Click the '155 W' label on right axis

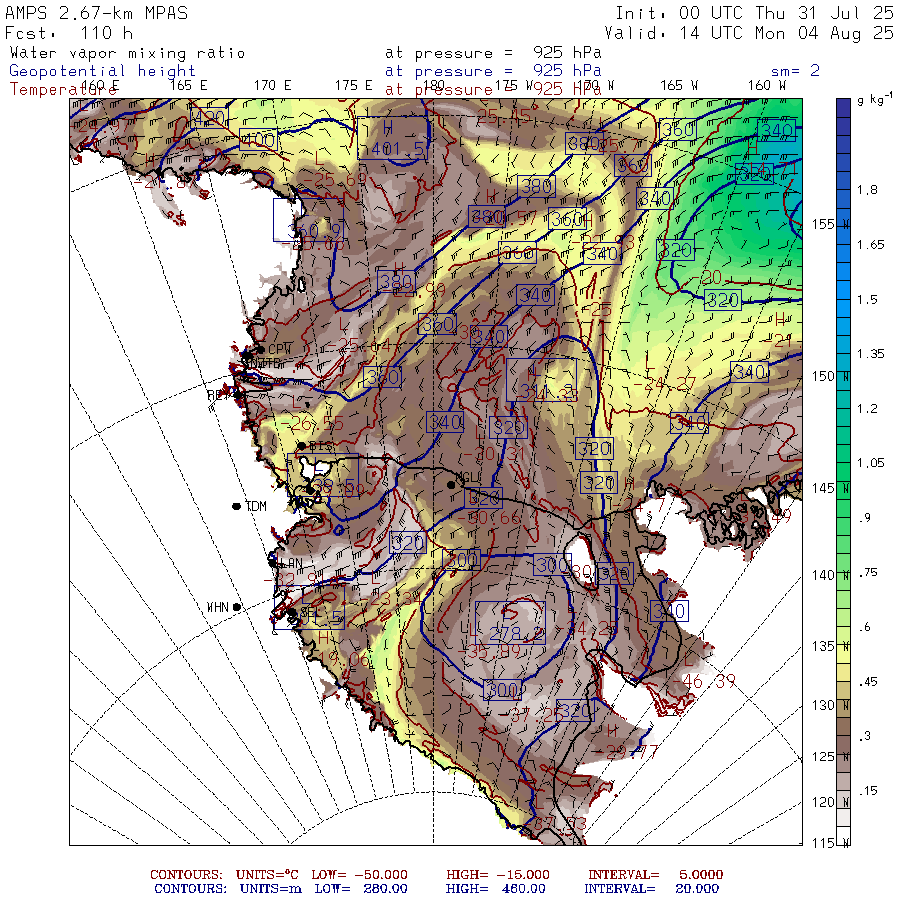(831, 224)
